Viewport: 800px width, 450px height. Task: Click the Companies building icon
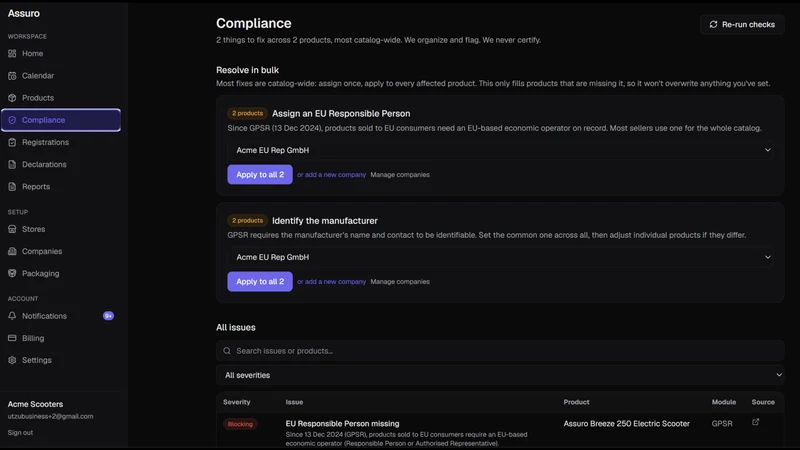pyautogui.click(x=12, y=251)
